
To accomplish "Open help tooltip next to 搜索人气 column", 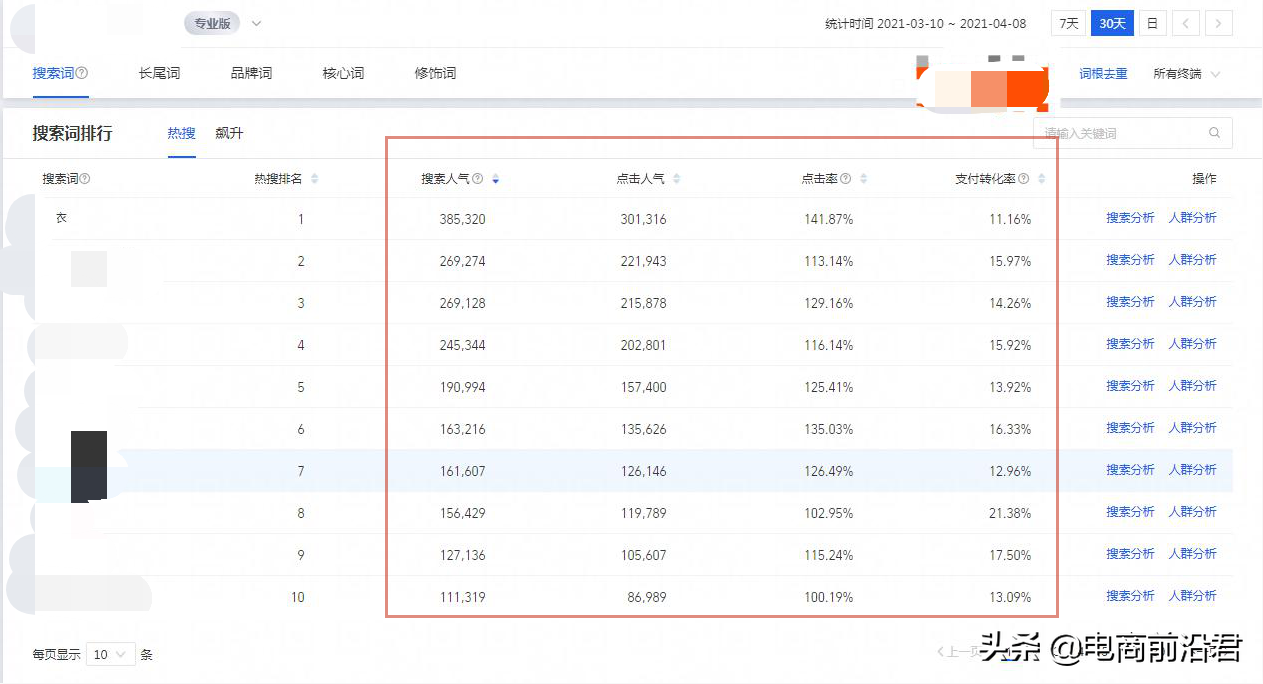I will pyautogui.click(x=477, y=178).
